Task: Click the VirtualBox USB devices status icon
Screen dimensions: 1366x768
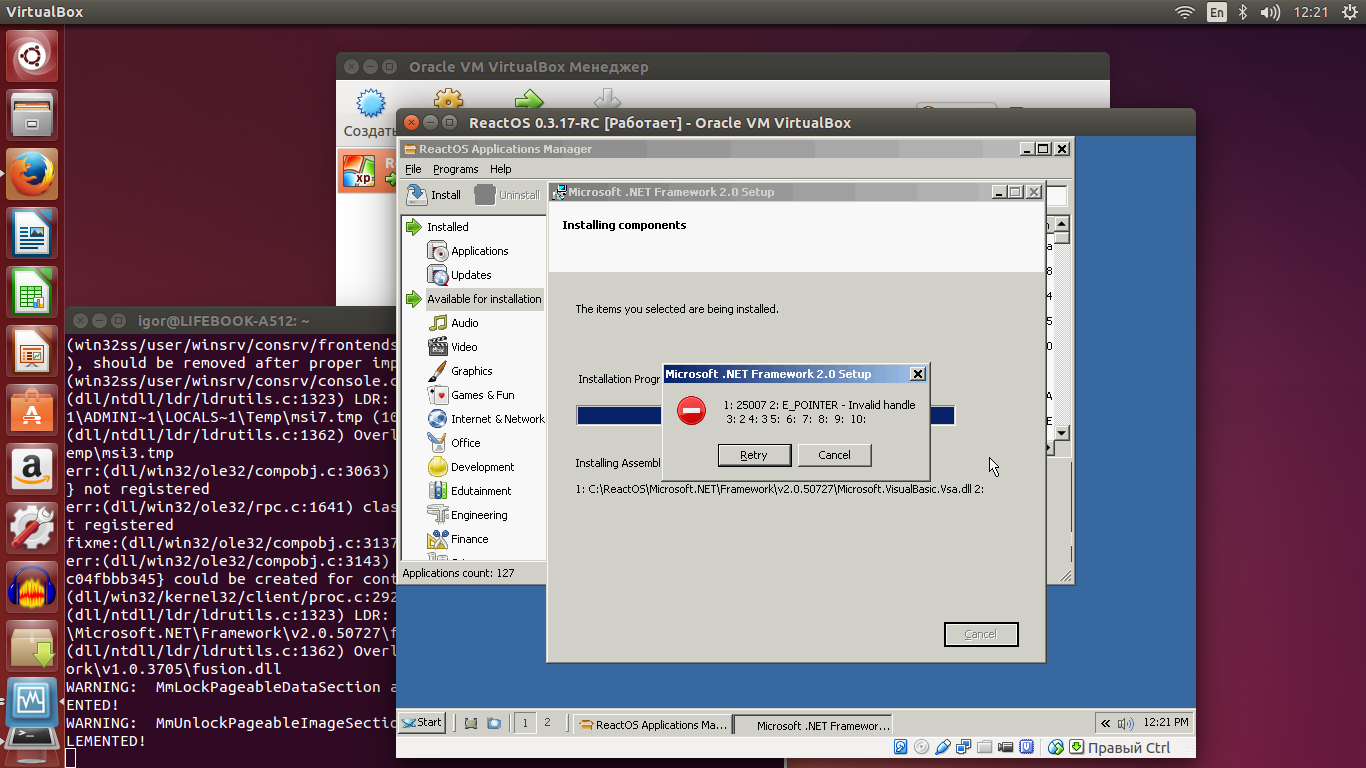Action: [943, 747]
